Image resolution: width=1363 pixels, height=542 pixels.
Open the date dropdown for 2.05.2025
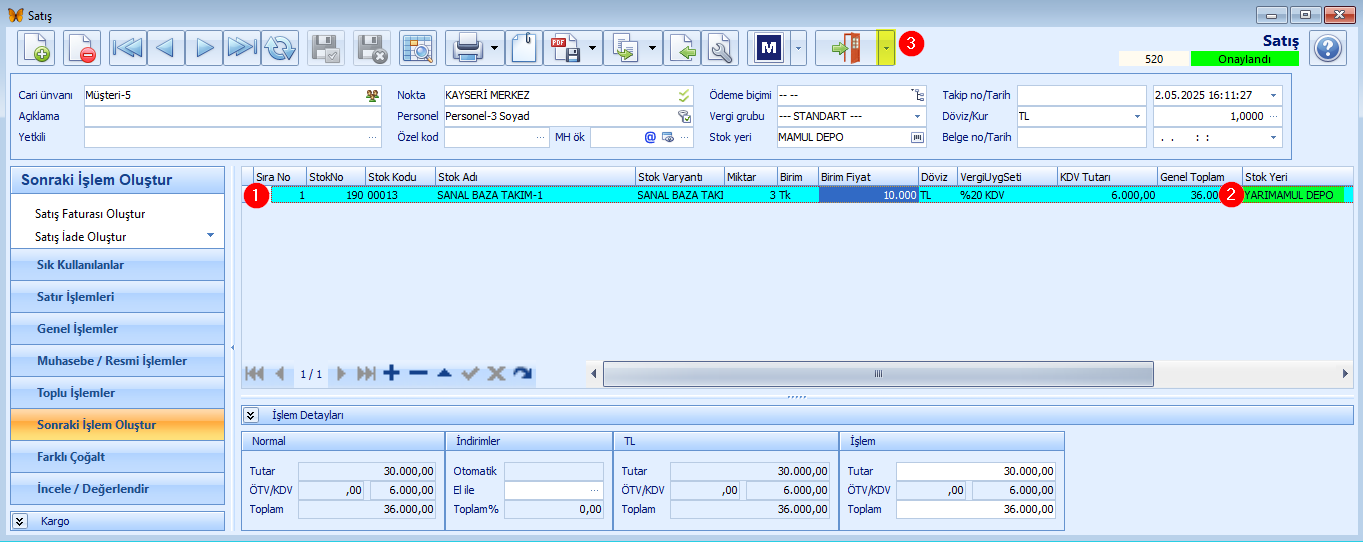click(1274, 95)
